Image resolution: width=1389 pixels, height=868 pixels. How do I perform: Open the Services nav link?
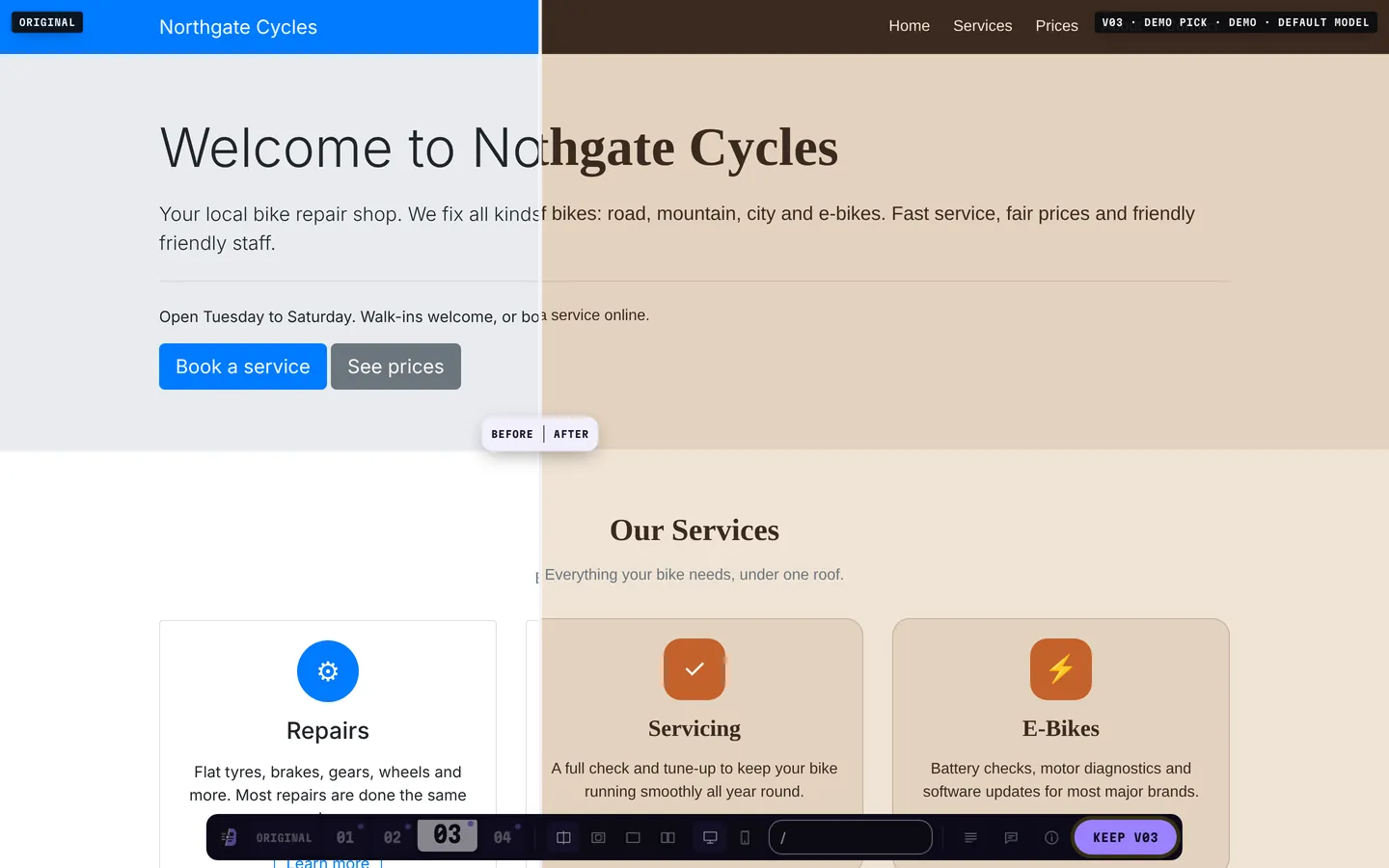click(x=983, y=26)
